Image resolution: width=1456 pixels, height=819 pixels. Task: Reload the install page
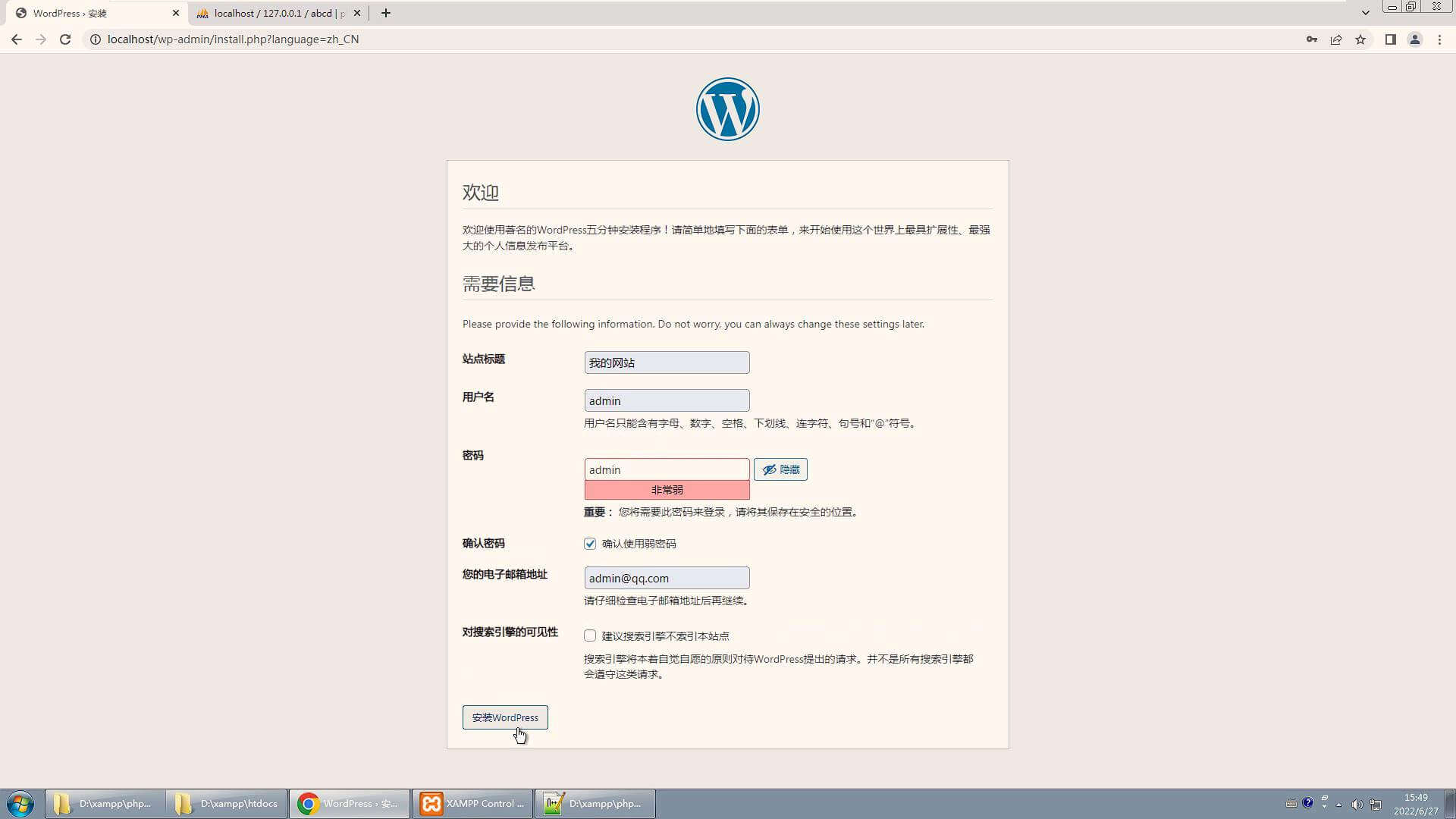pyautogui.click(x=65, y=39)
